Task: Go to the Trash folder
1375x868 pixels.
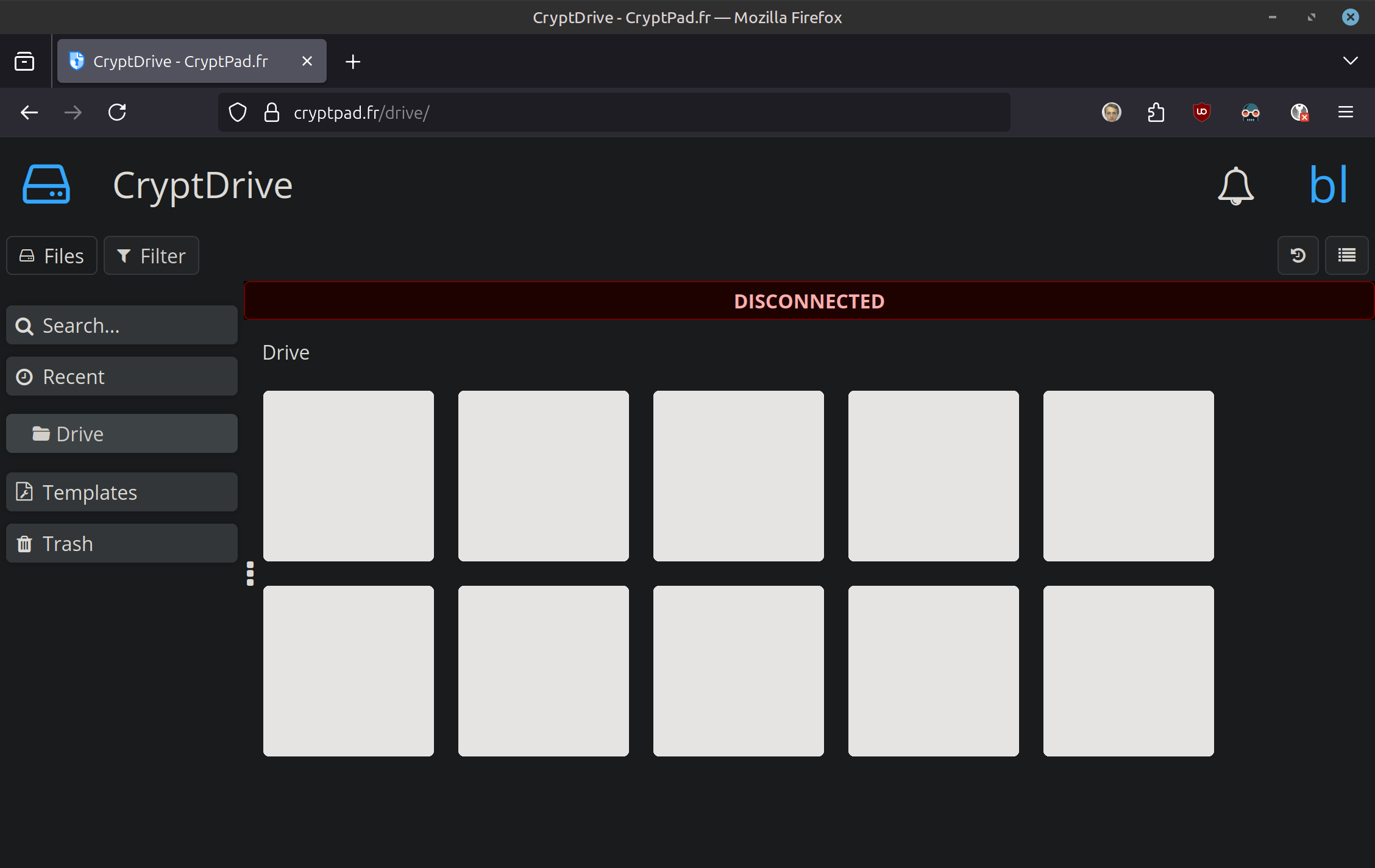Action: pyautogui.click(x=122, y=544)
